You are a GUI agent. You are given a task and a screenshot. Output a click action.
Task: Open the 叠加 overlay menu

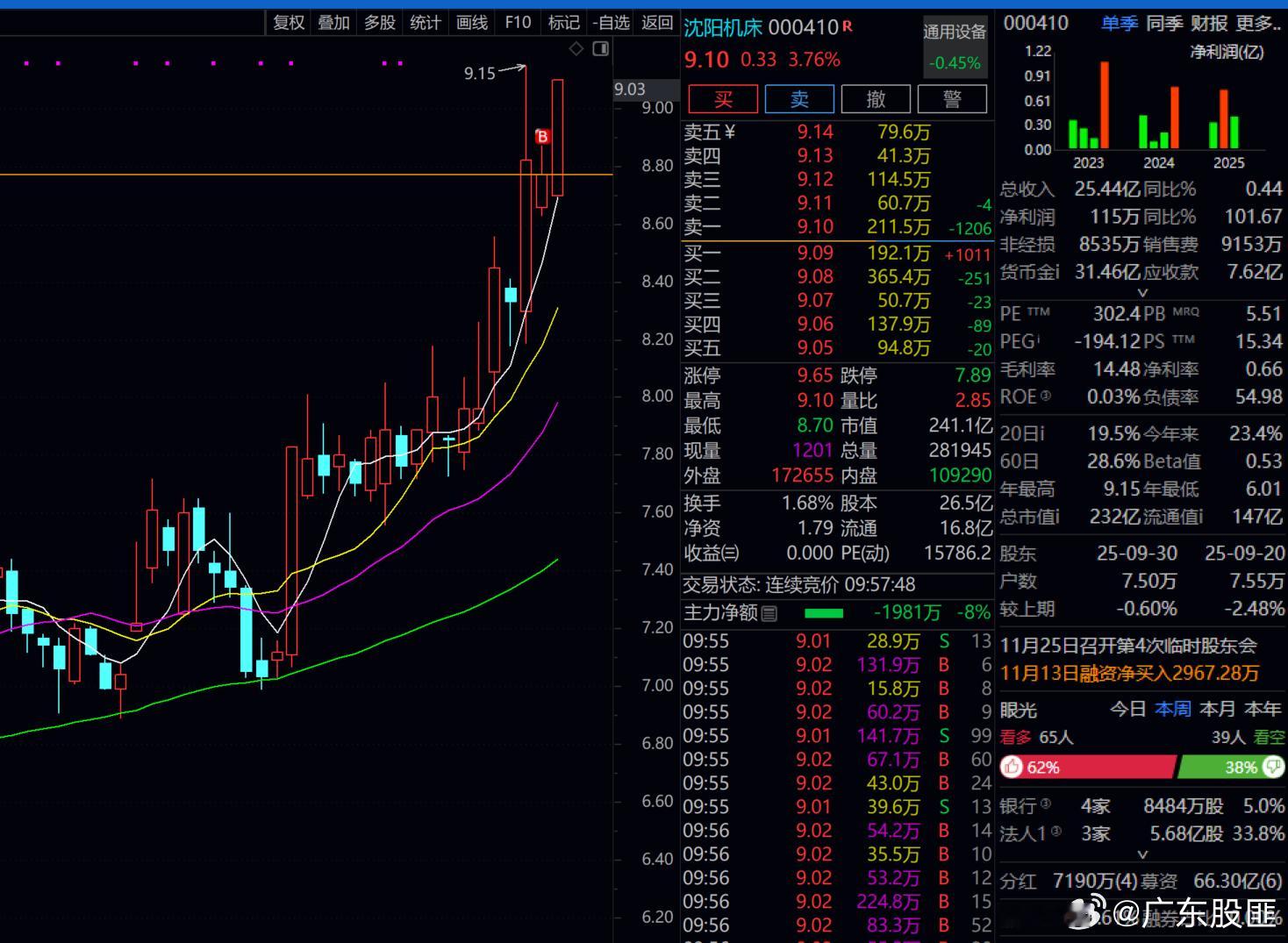click(334, 23)
